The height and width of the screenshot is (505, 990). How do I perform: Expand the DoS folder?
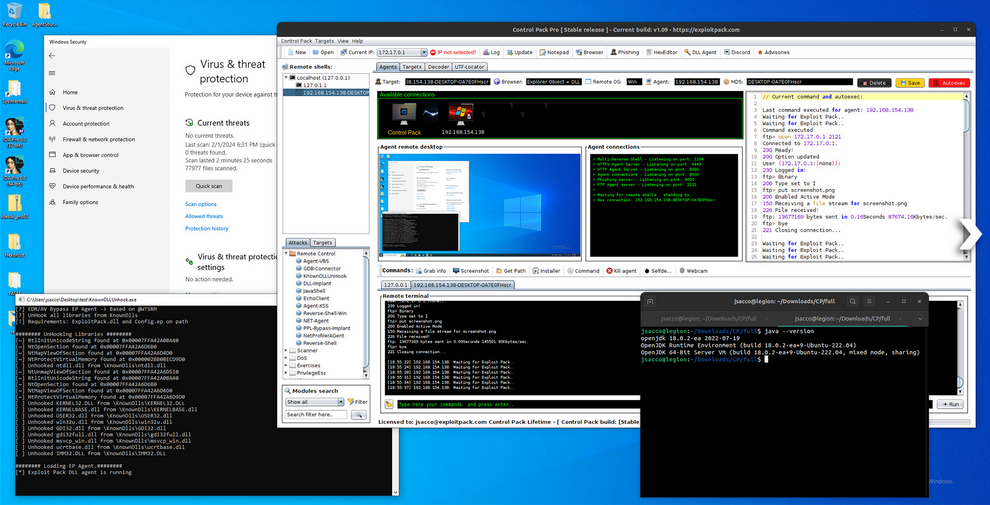pos(286,358)
